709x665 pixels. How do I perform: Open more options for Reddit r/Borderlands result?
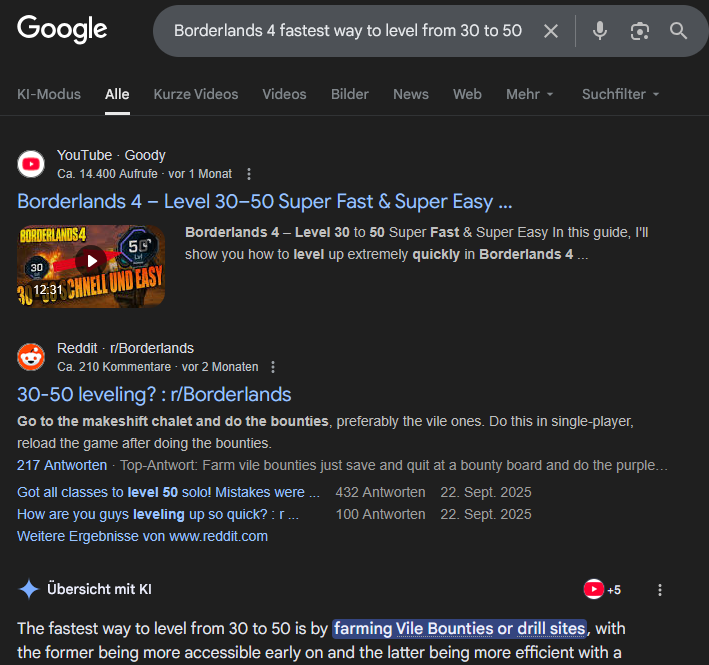[x=273, y=367]
